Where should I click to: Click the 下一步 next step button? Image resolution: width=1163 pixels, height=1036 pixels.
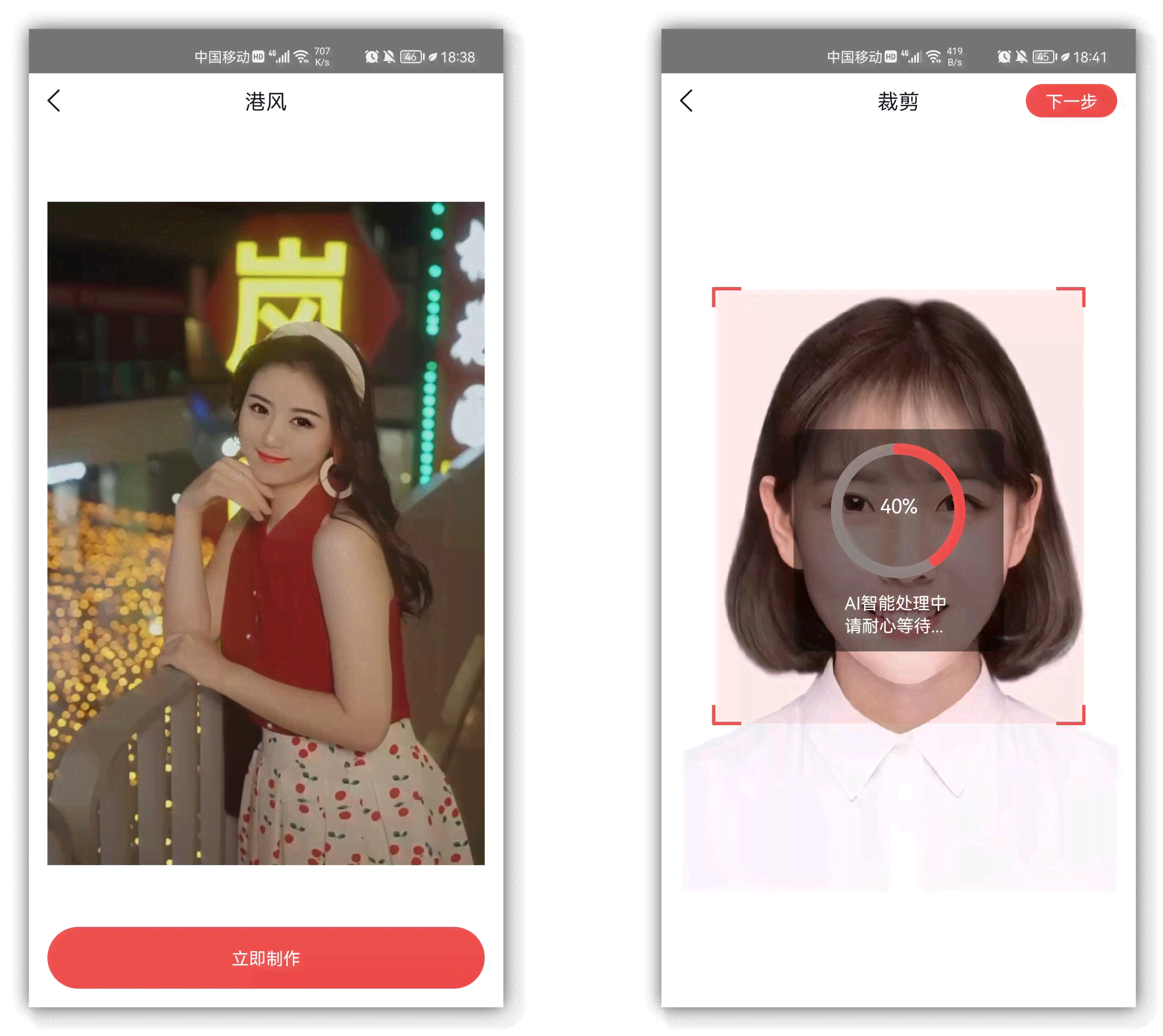pyautogui.click(x=1080, y=100)
